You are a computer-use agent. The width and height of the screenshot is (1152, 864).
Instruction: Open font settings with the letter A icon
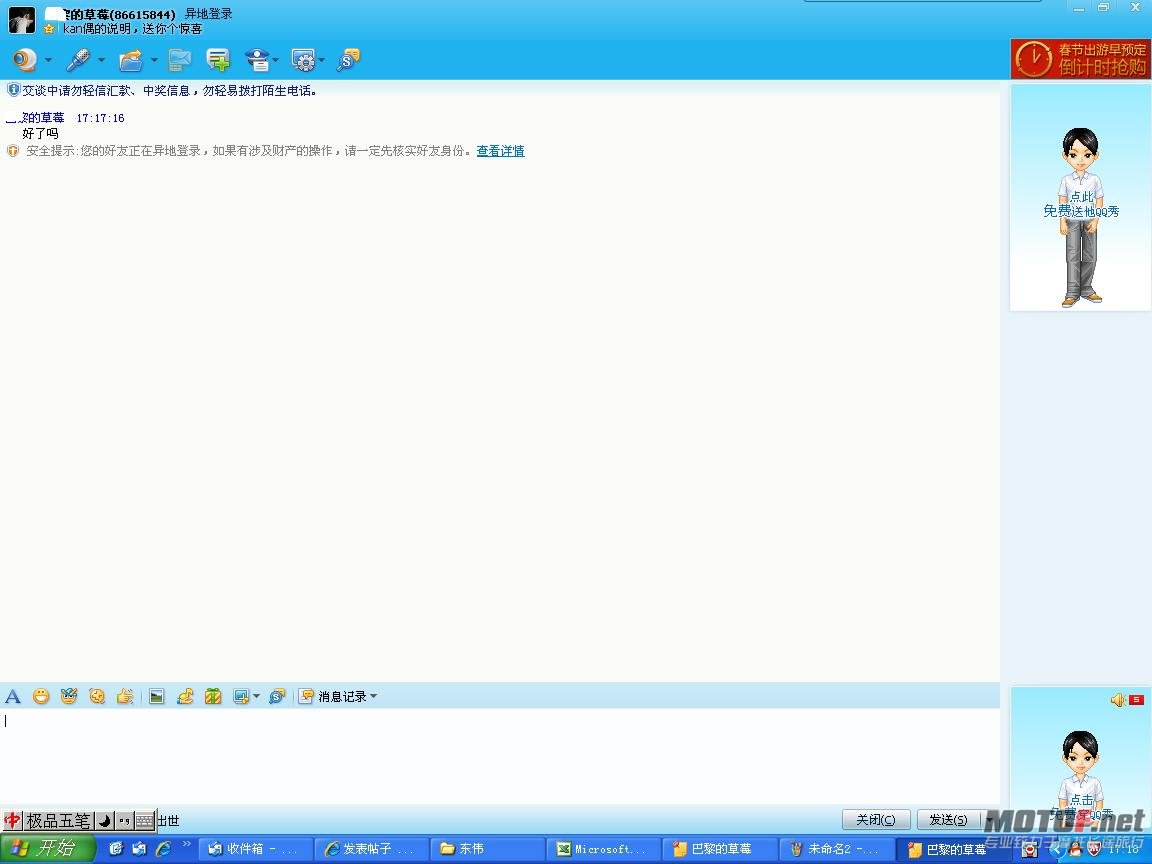pyautogui.click(x=13, y=696)
